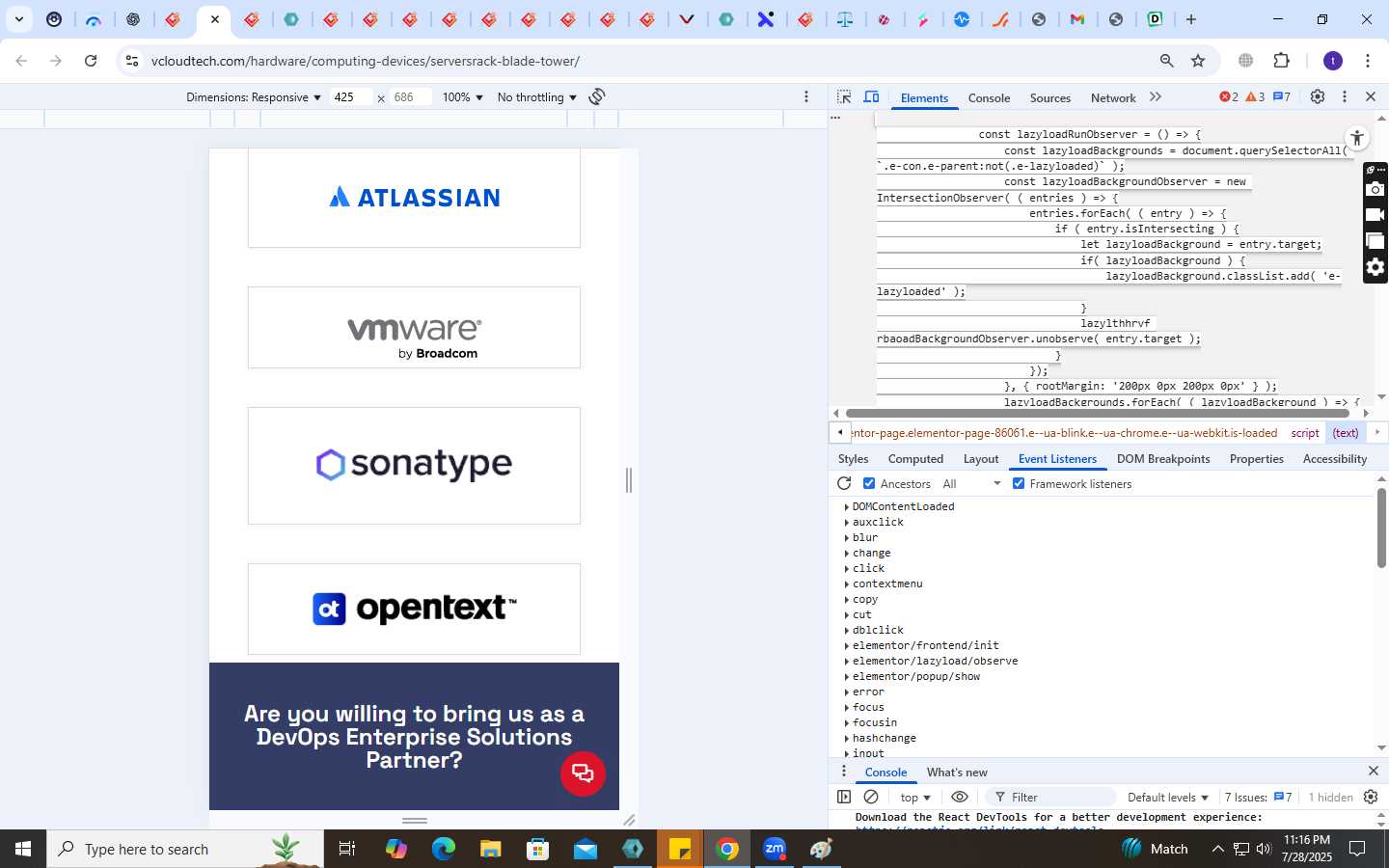Open Chrome tab search dropdown arrow

[x=18, y=19]
